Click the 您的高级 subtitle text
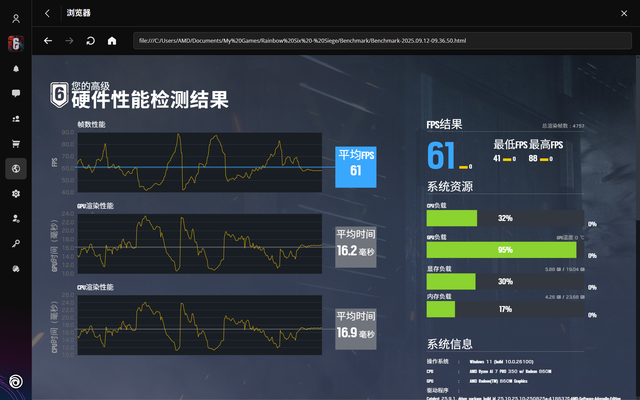 pyautogui.click(x=91, y=86)
